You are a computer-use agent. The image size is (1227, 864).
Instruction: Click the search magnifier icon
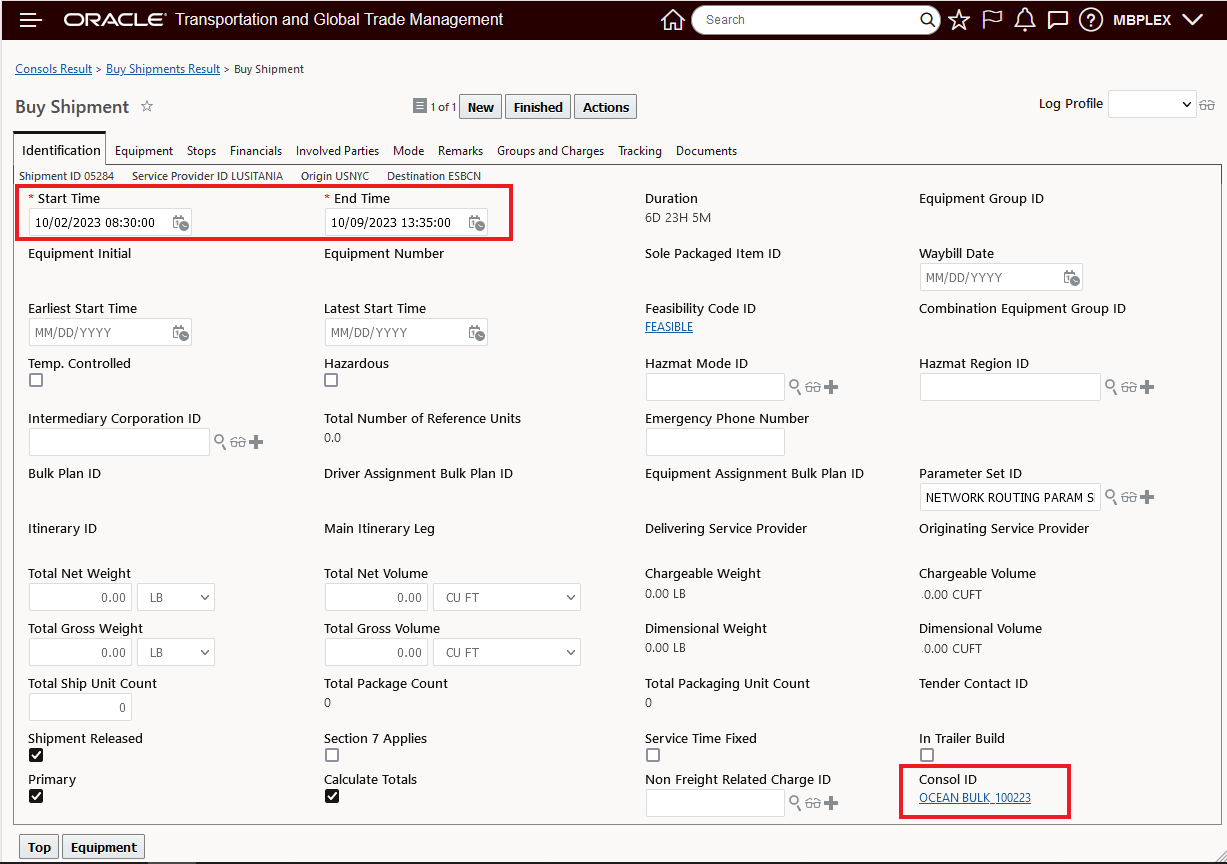928,20
